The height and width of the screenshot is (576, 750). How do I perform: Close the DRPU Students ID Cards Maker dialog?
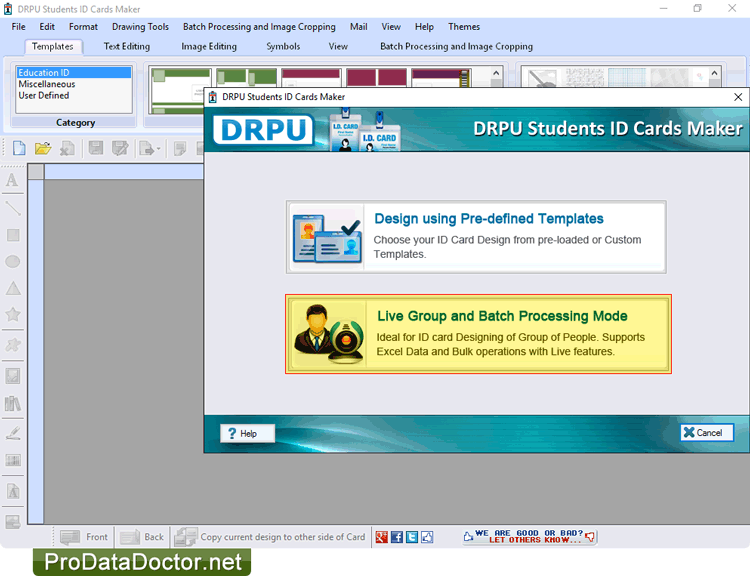(738, 97)
